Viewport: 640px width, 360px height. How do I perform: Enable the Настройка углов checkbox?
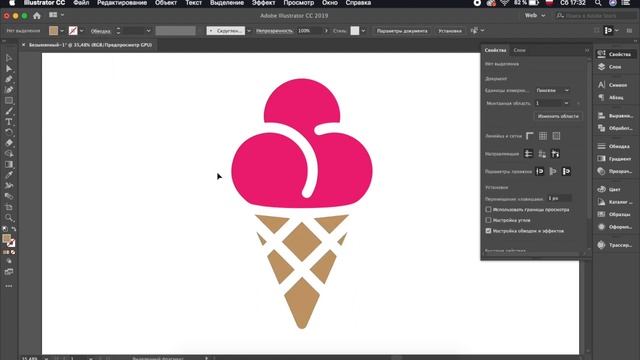[x=488, y=220]
